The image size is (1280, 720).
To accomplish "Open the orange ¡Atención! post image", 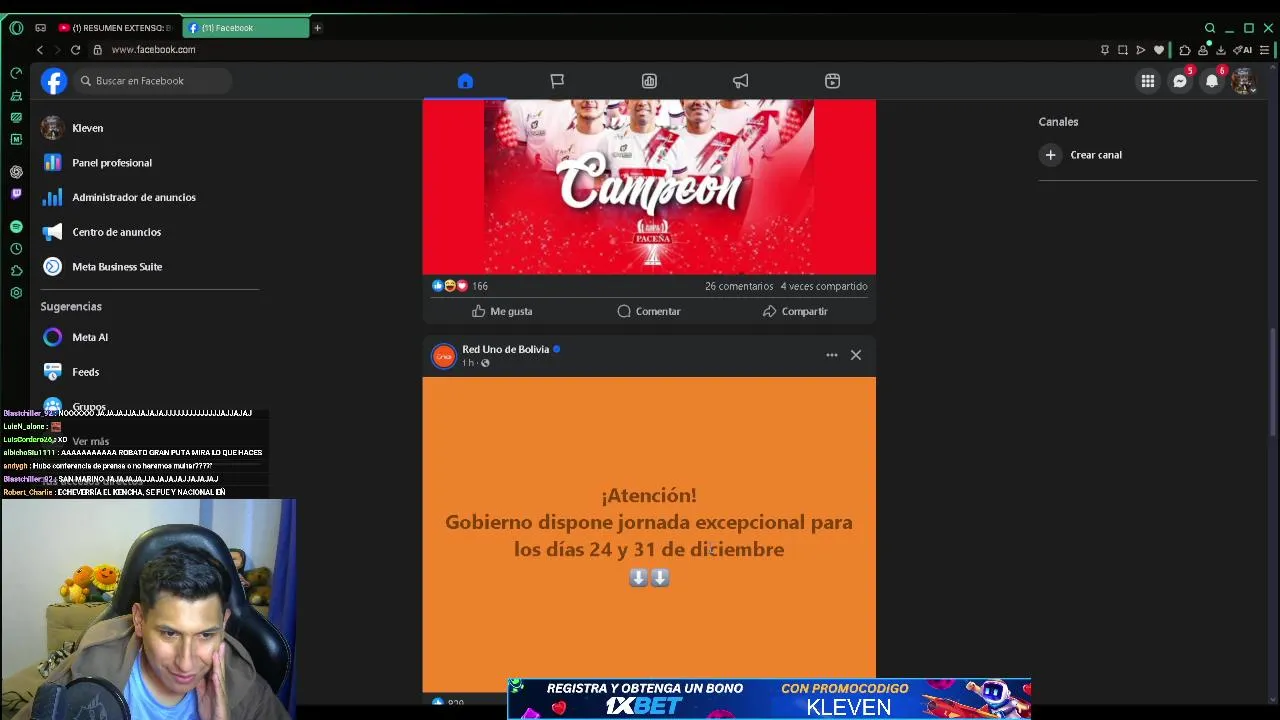I will (x=649, y=534).
